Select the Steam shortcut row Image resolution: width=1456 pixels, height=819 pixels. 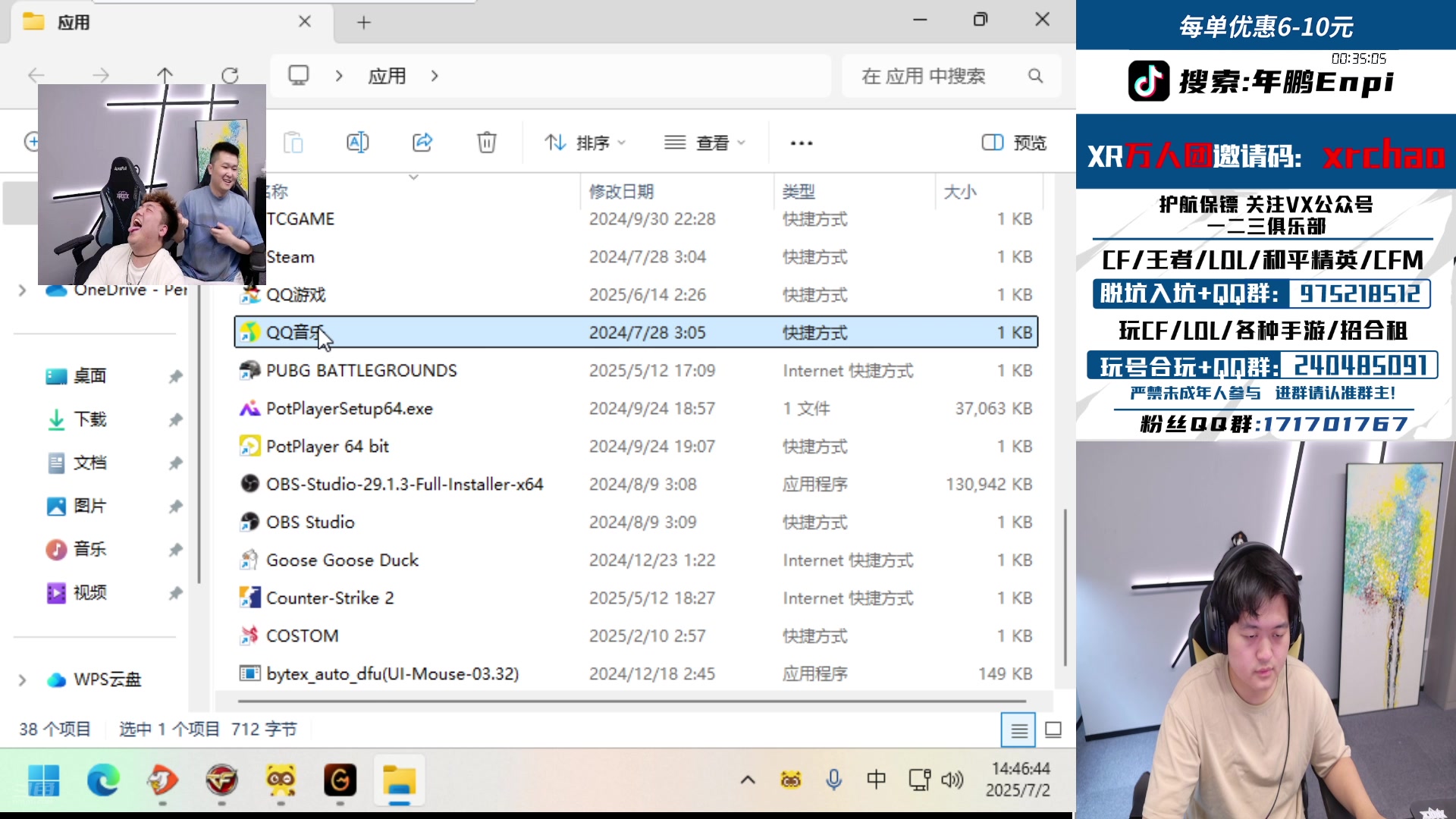click(636, 256)
